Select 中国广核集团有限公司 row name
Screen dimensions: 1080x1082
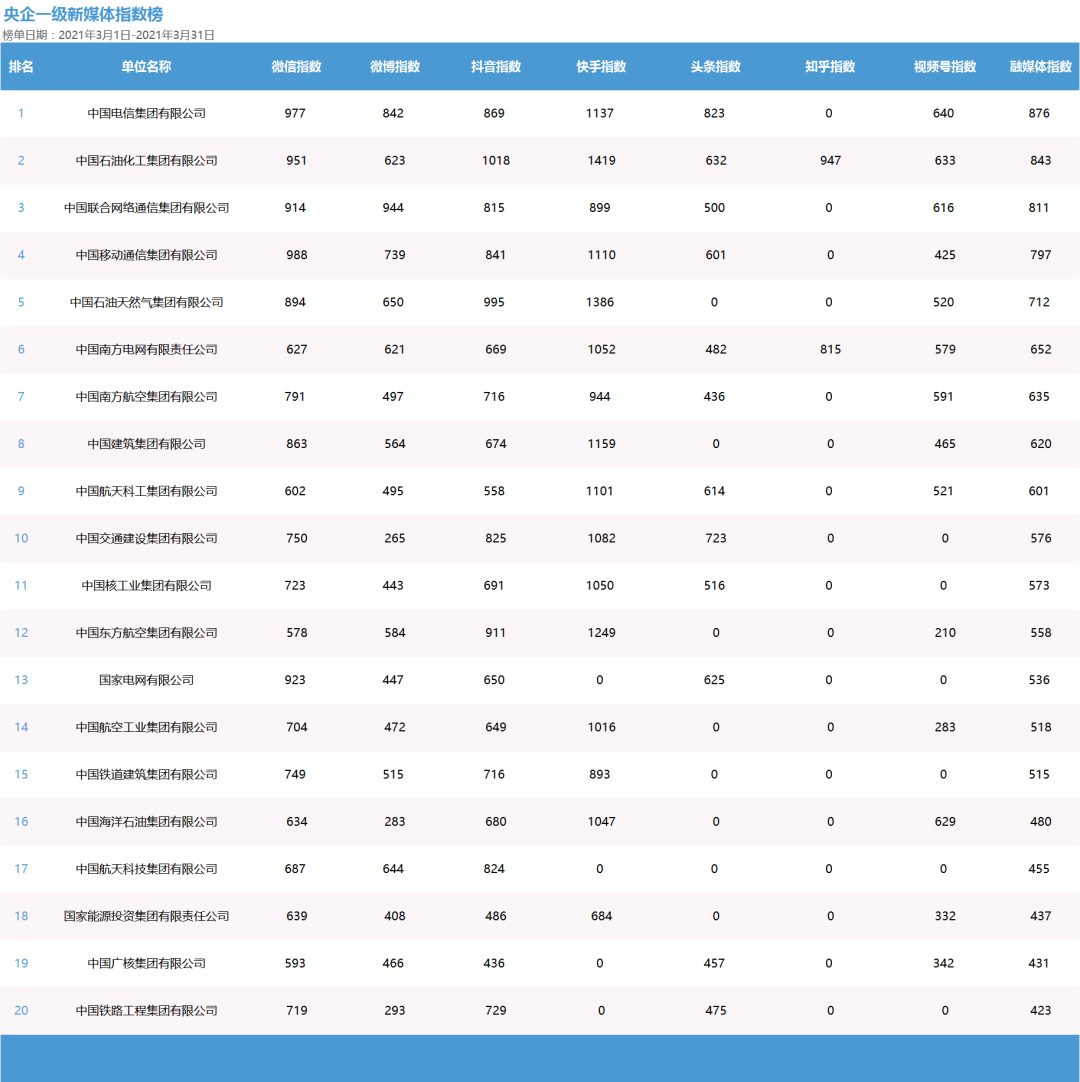[x=146, y=963]
